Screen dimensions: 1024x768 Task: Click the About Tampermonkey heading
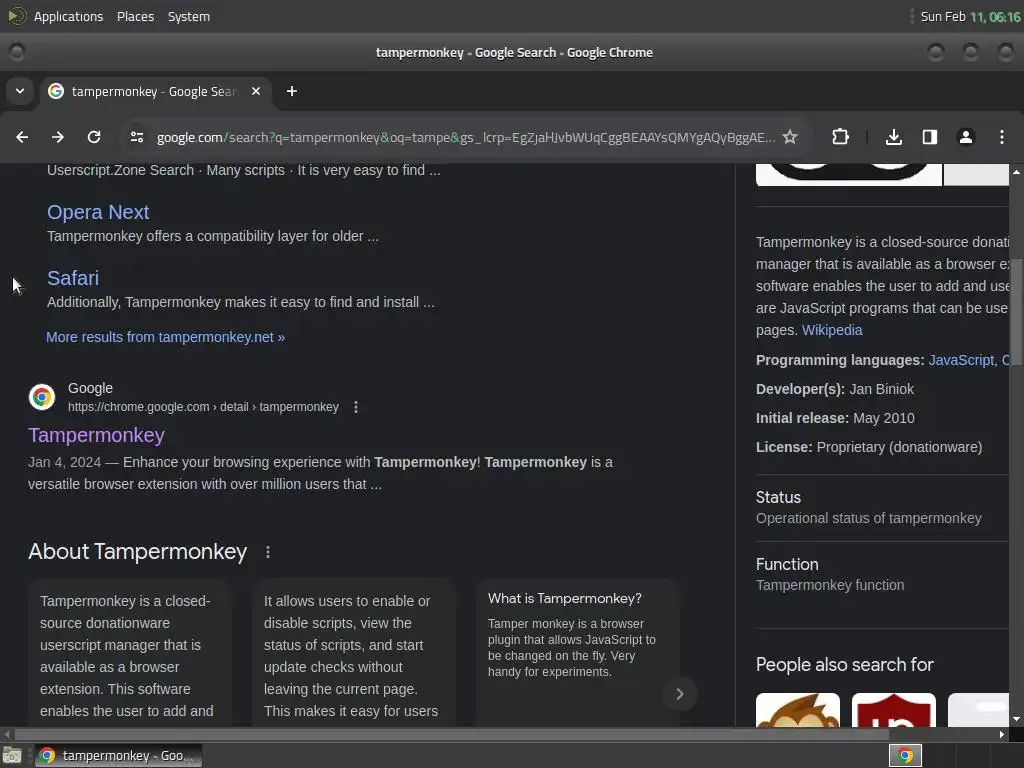pyautogui.click(x=138, y=552)
